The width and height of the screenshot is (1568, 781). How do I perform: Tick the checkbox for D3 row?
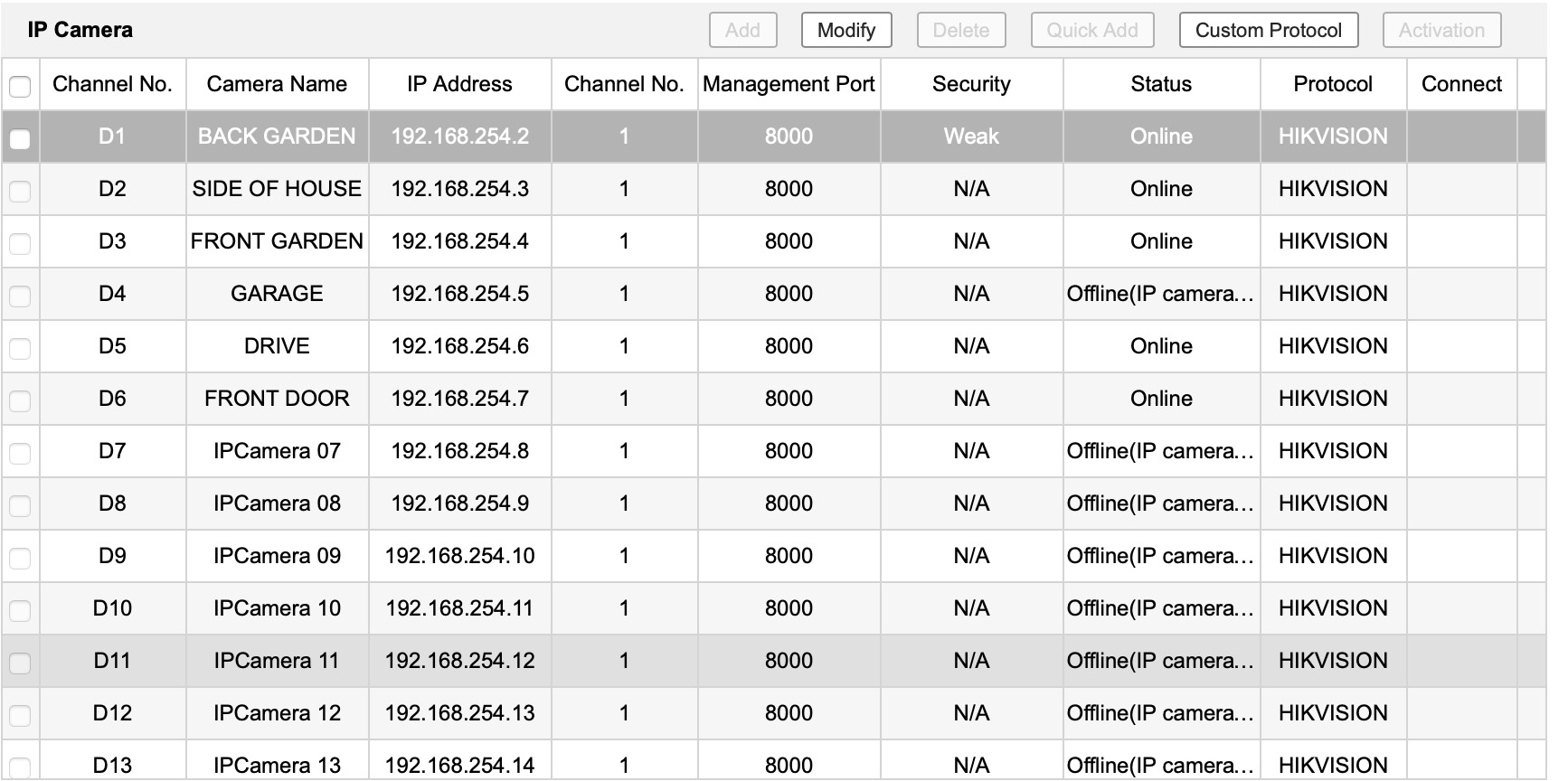(x=20, y=243)
